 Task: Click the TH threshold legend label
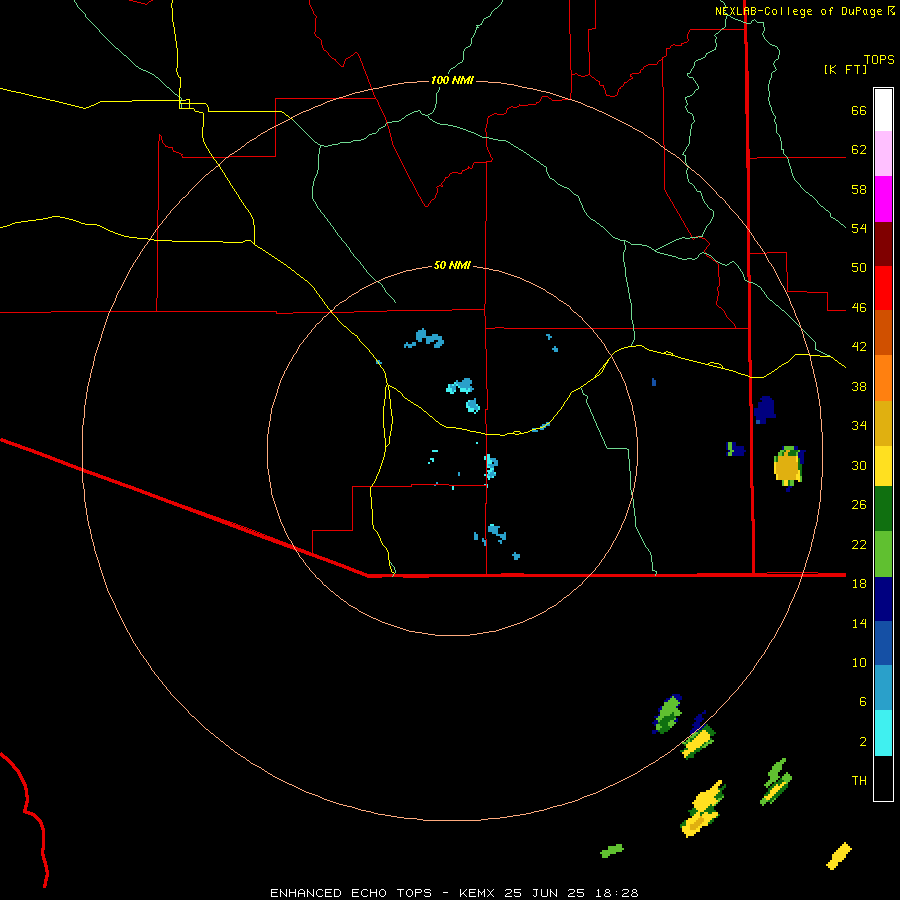[x=859, y=781]
